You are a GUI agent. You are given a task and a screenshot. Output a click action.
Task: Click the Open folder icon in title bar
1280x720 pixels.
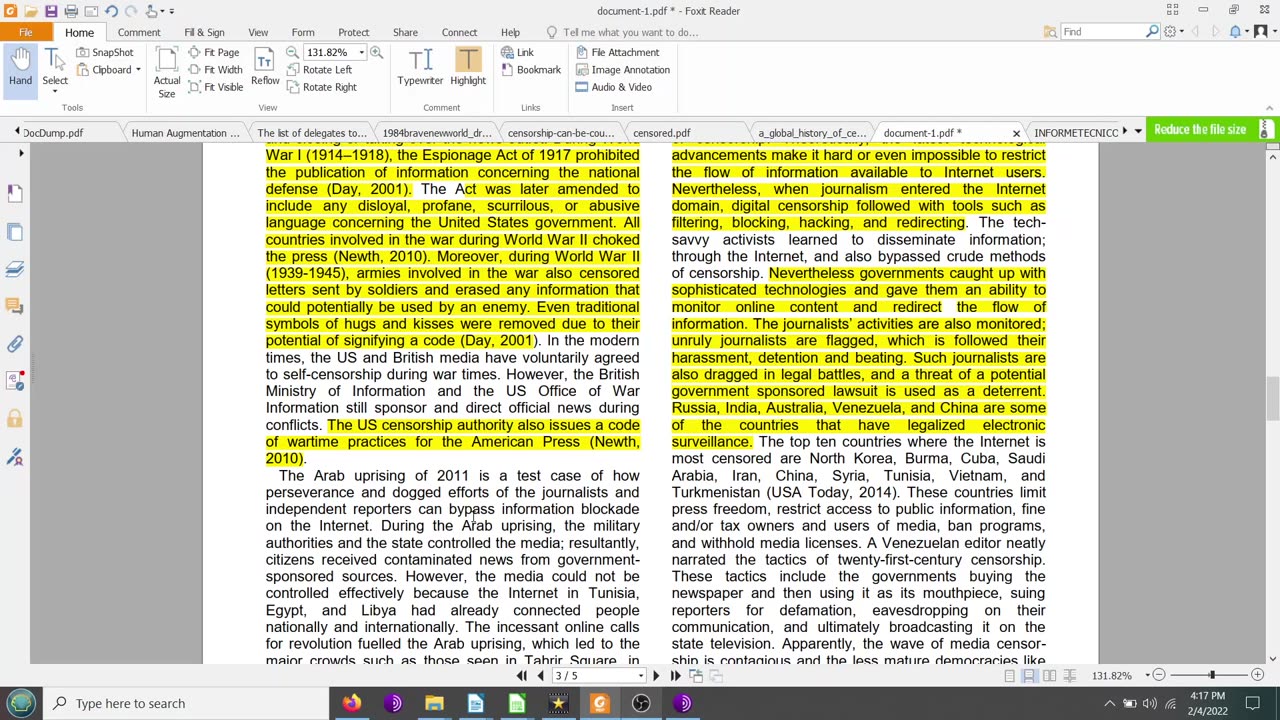click(30, 11)
